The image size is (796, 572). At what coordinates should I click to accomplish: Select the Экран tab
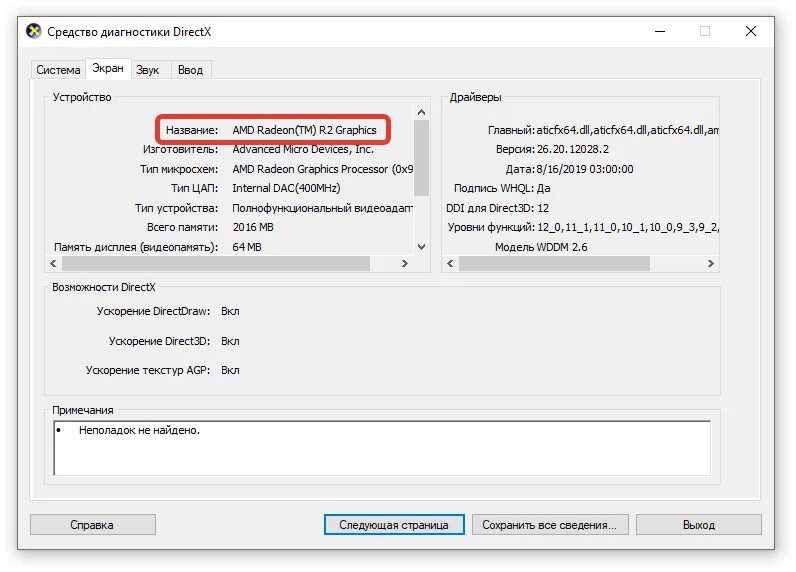(x=108, y=68)
